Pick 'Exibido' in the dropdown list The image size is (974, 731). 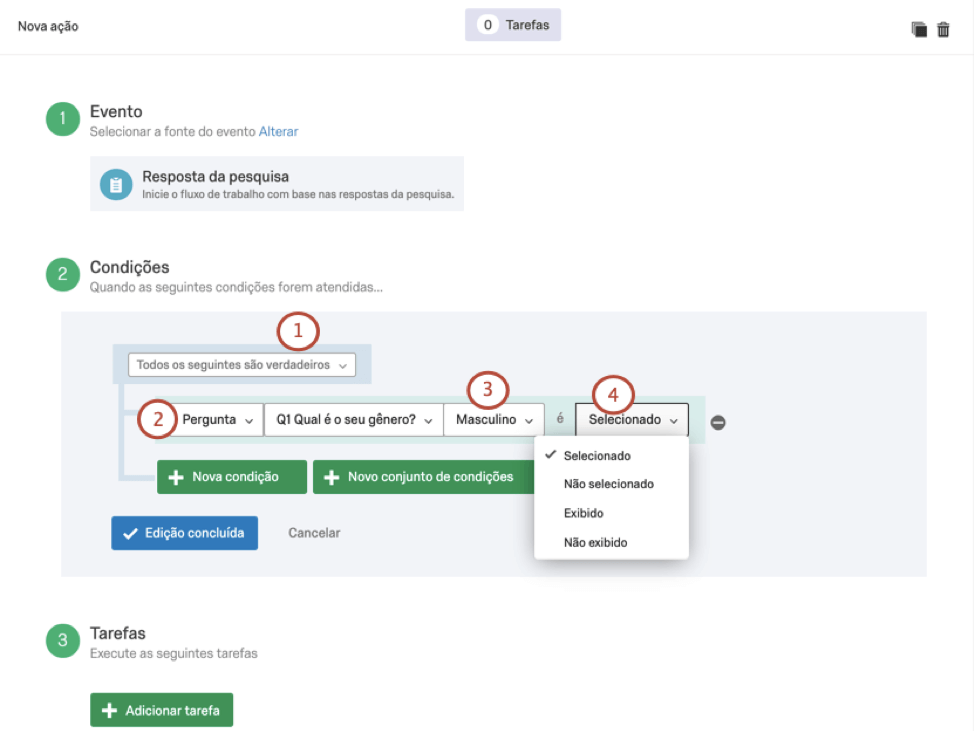583,513
